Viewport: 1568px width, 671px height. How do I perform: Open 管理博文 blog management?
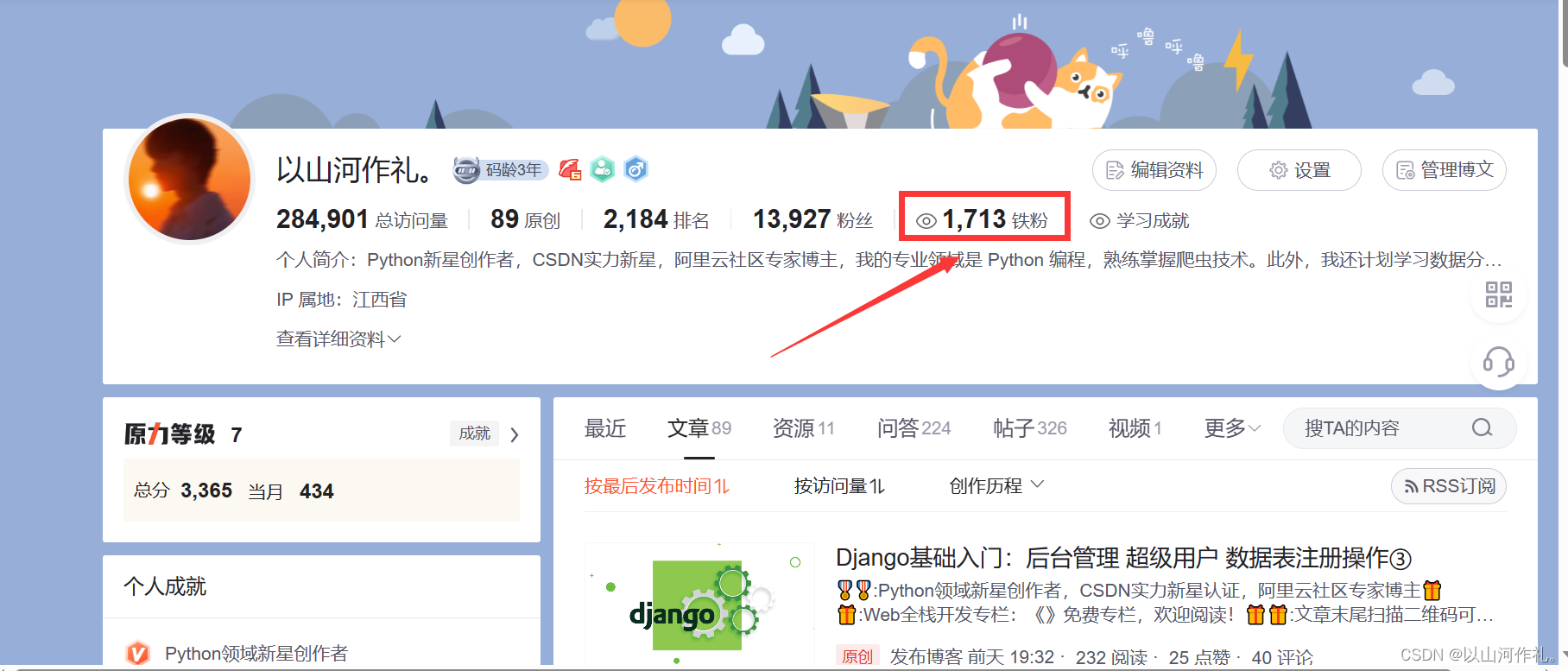1445,170
